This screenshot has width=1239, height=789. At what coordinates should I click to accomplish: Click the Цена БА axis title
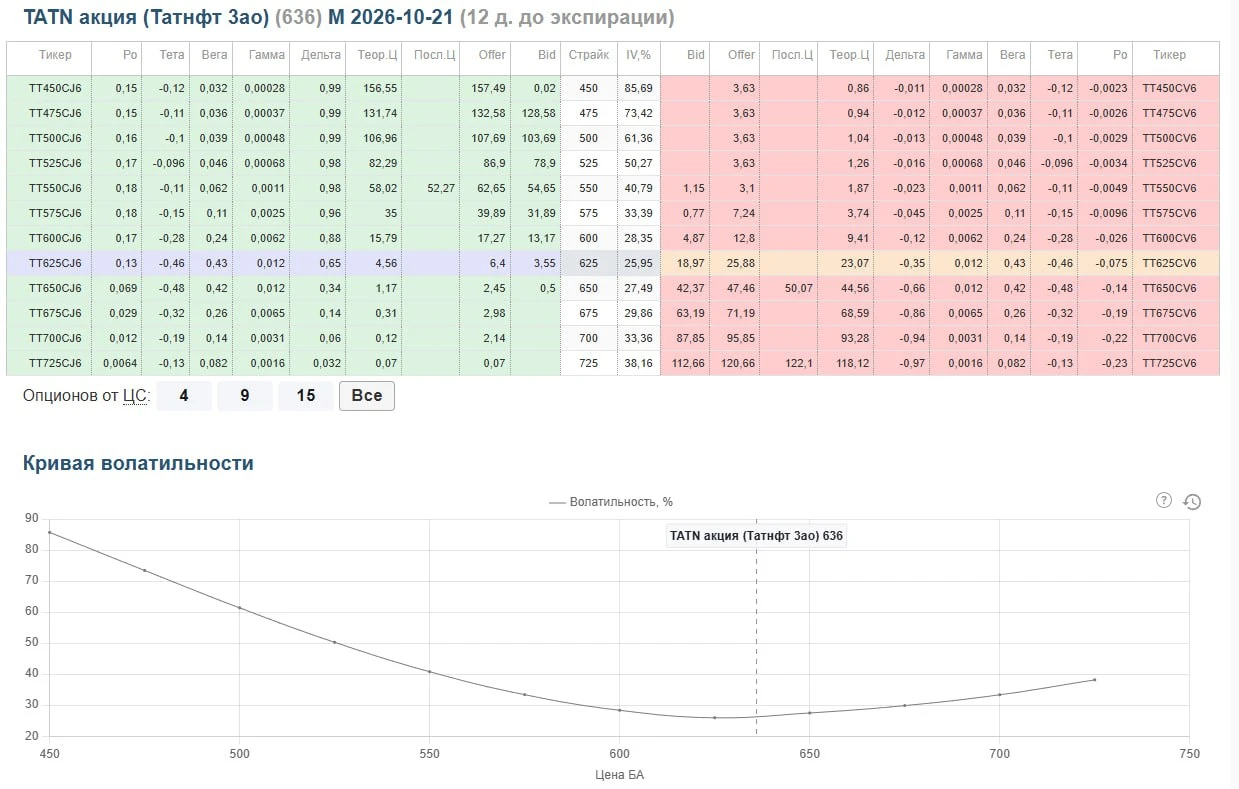coord(619,774)
